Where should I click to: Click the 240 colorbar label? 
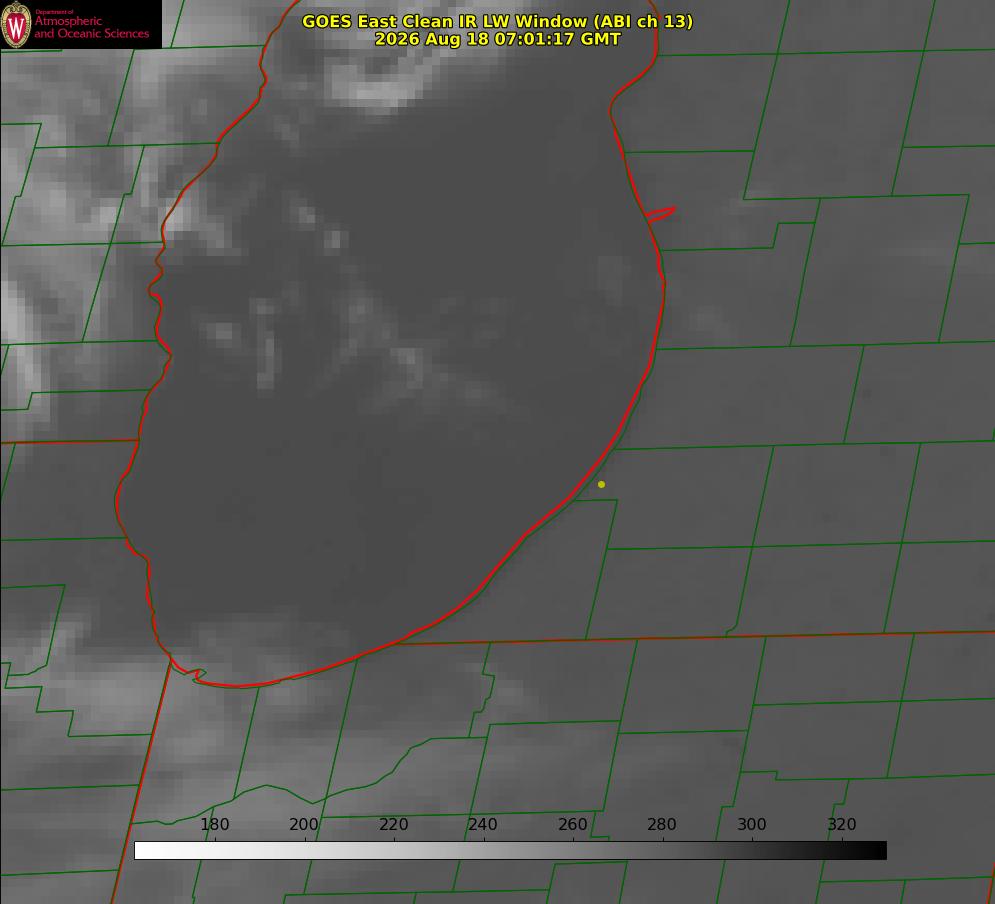pyautogui.click(x=483, y=824)
